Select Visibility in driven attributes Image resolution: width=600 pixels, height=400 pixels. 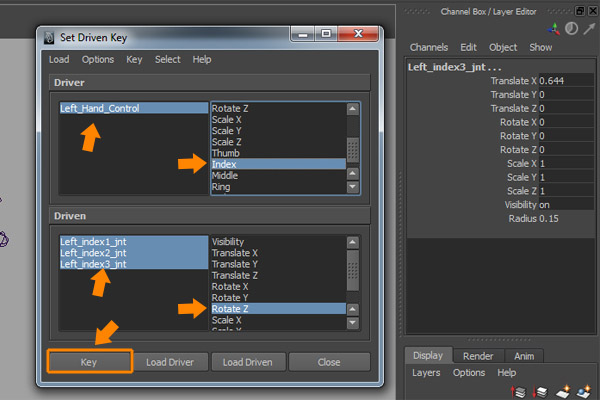coord(278,242)
